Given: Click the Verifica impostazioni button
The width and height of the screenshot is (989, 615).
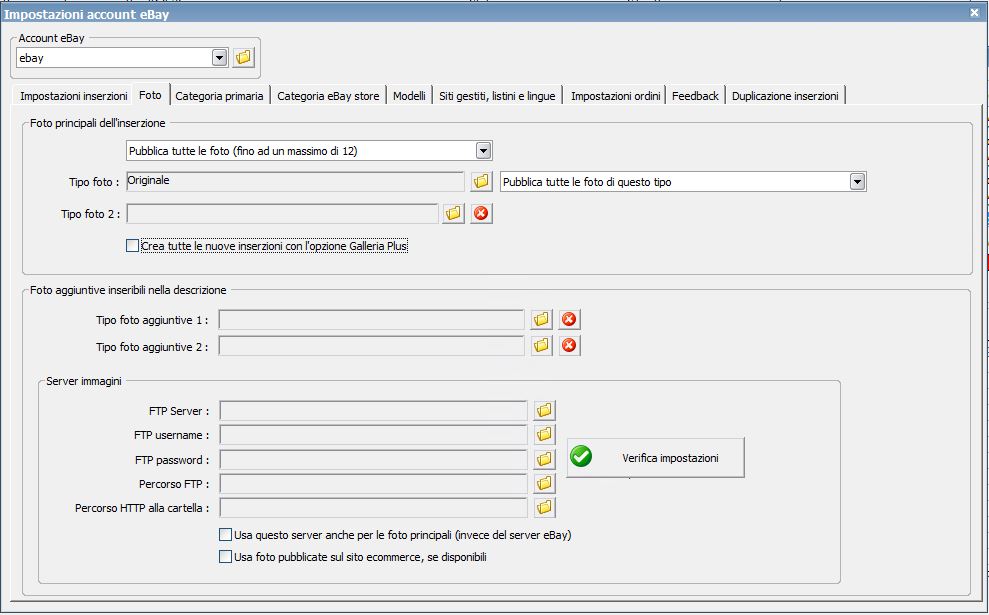Looking at the screenshot, I should 655,458.
